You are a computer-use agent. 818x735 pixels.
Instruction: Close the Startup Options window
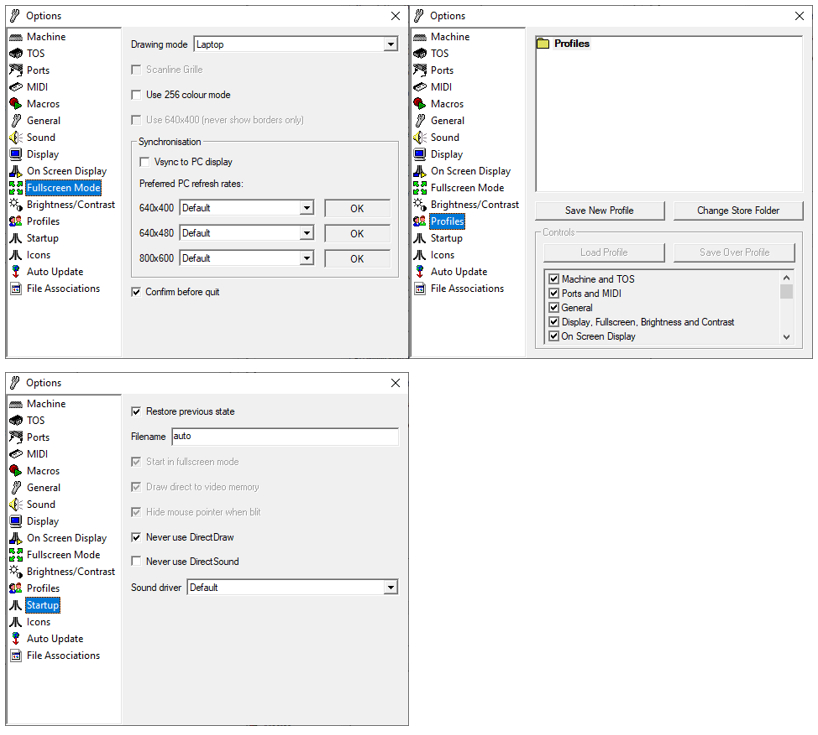pyautogui.click(x=395, y=383)
